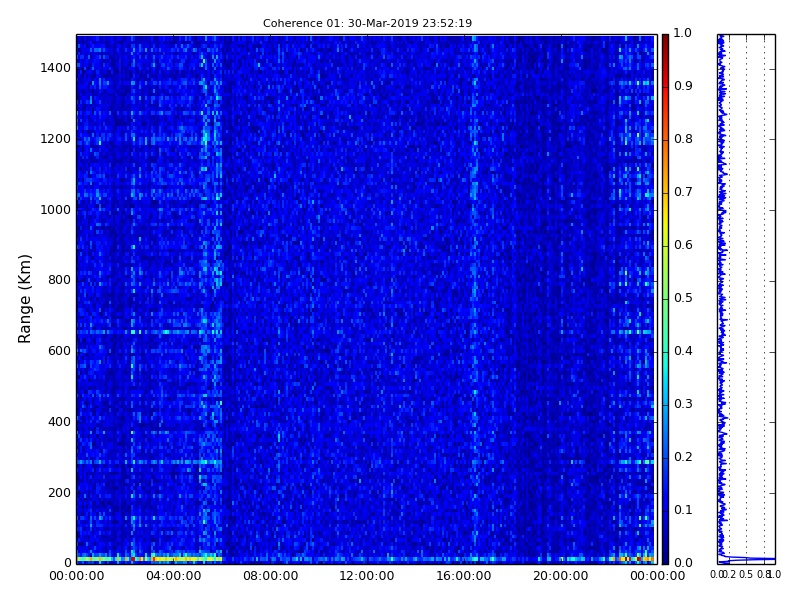Click the 600 range tick label
This screenshot has height=600, width=800.
pos(59,351)
